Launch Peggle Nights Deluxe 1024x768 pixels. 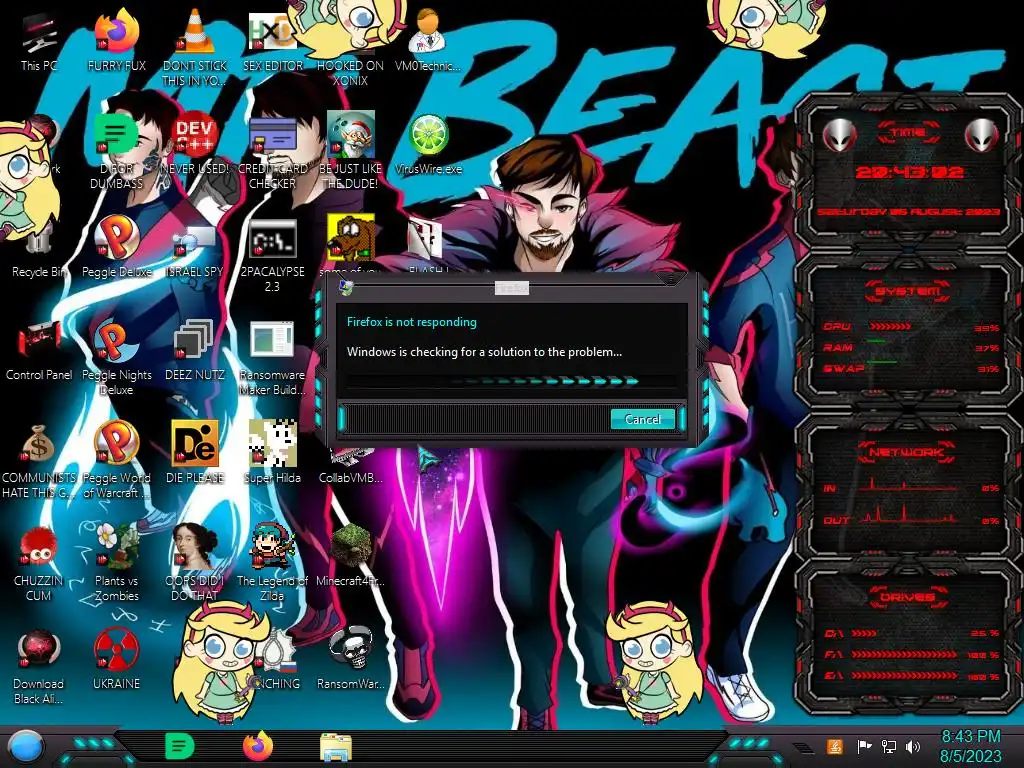116,357
